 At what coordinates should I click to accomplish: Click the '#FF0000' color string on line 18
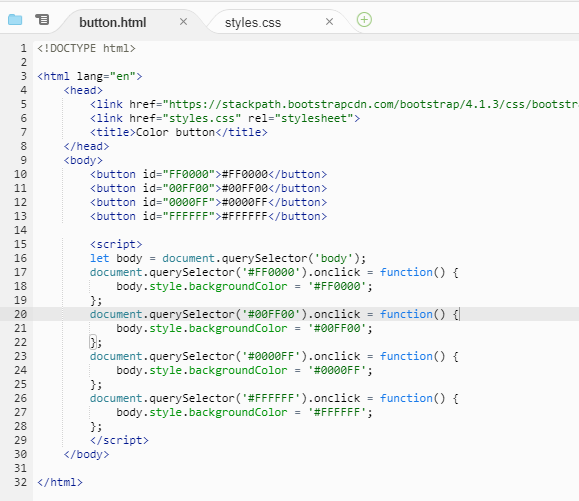(337, 286)
